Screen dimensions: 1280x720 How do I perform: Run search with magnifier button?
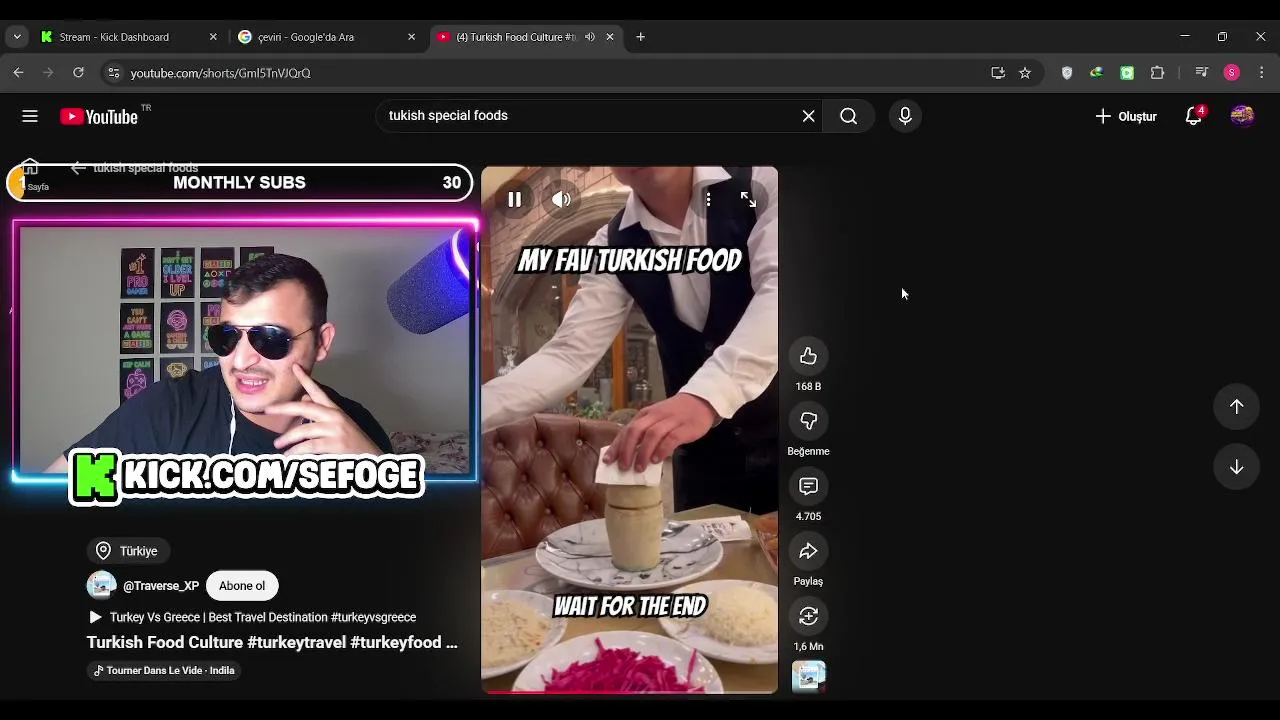tap(848, 116)
